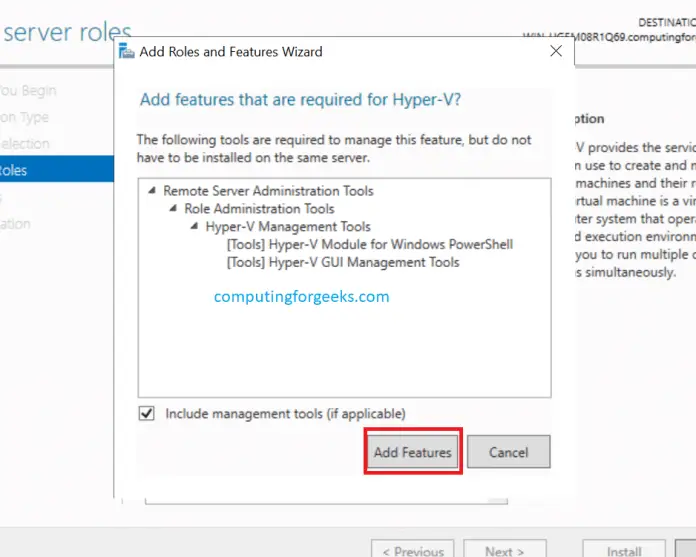Screen dimensions: 696x557
Task: Collapse the Remote Server Administration Tools arrow
Action: click(x=152, y=191)
